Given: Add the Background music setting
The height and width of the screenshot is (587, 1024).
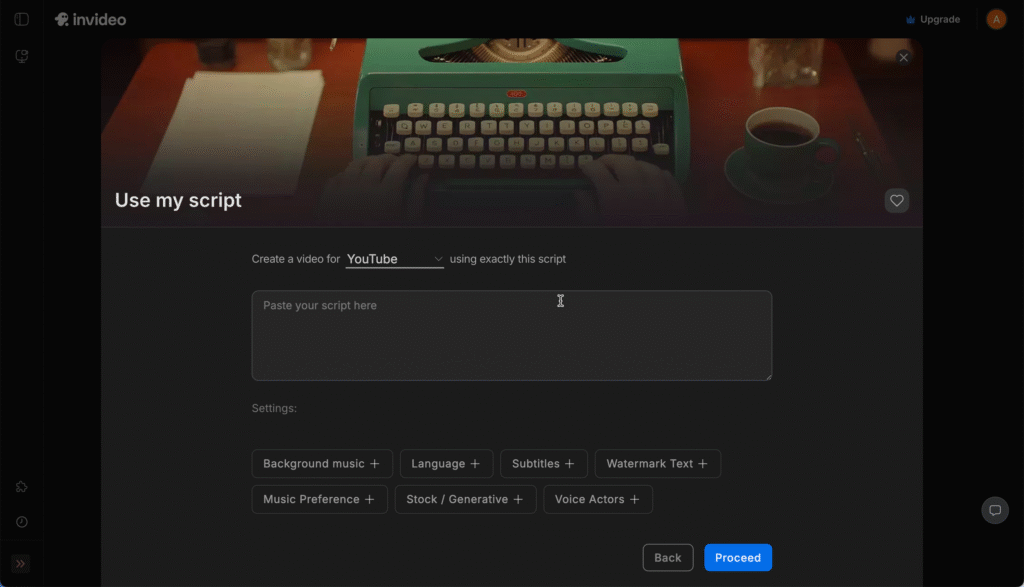Looking at the screenshot, I should click(322, 464).
